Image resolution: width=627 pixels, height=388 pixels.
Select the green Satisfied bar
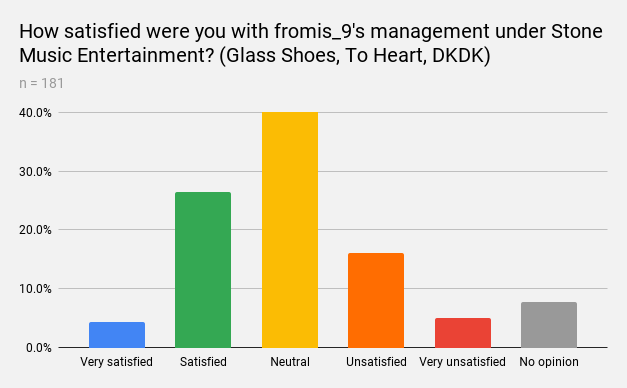(x=203, y=270)
